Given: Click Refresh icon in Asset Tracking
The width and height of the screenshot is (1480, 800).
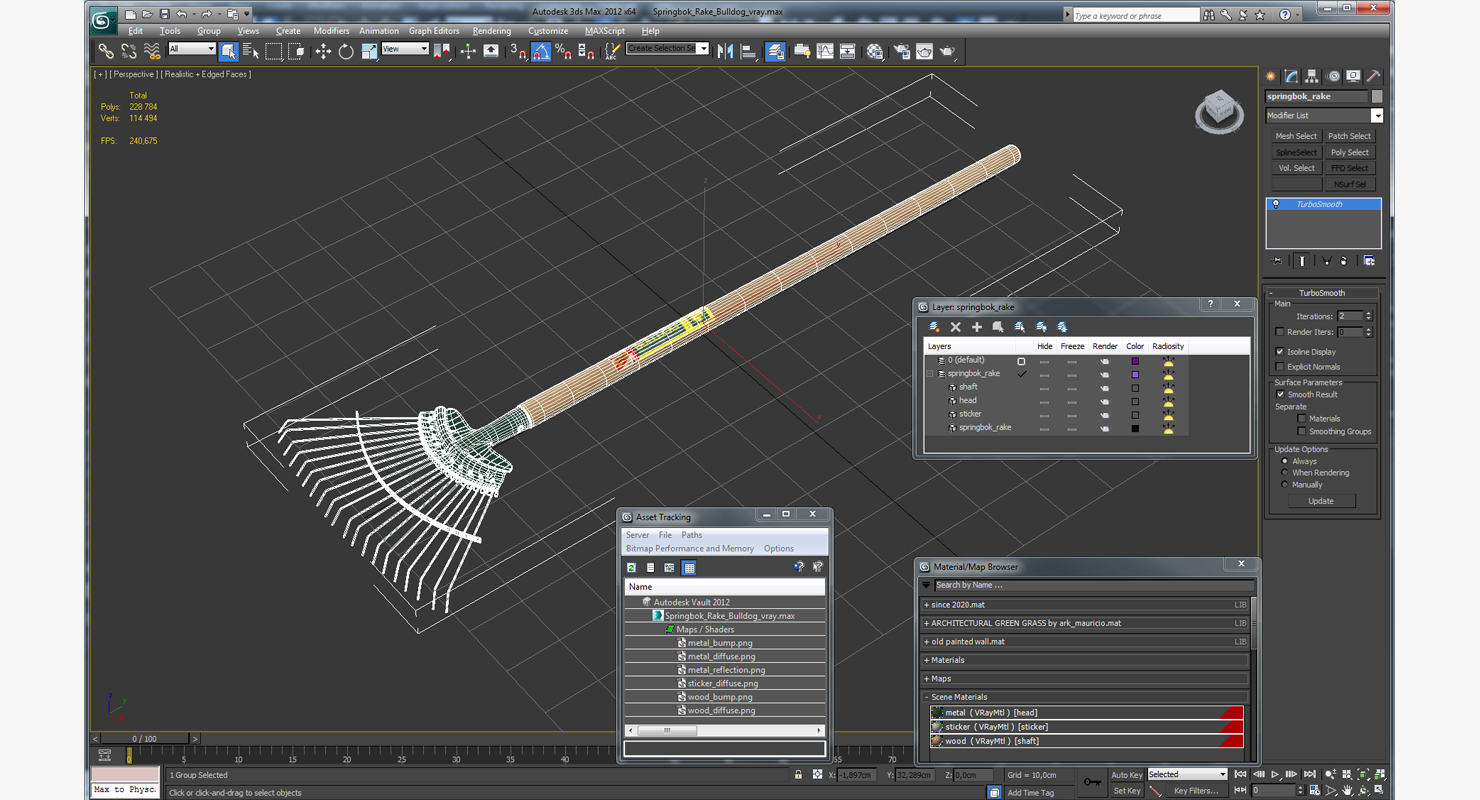Looking at the screenshot, I should coord(632,568).
